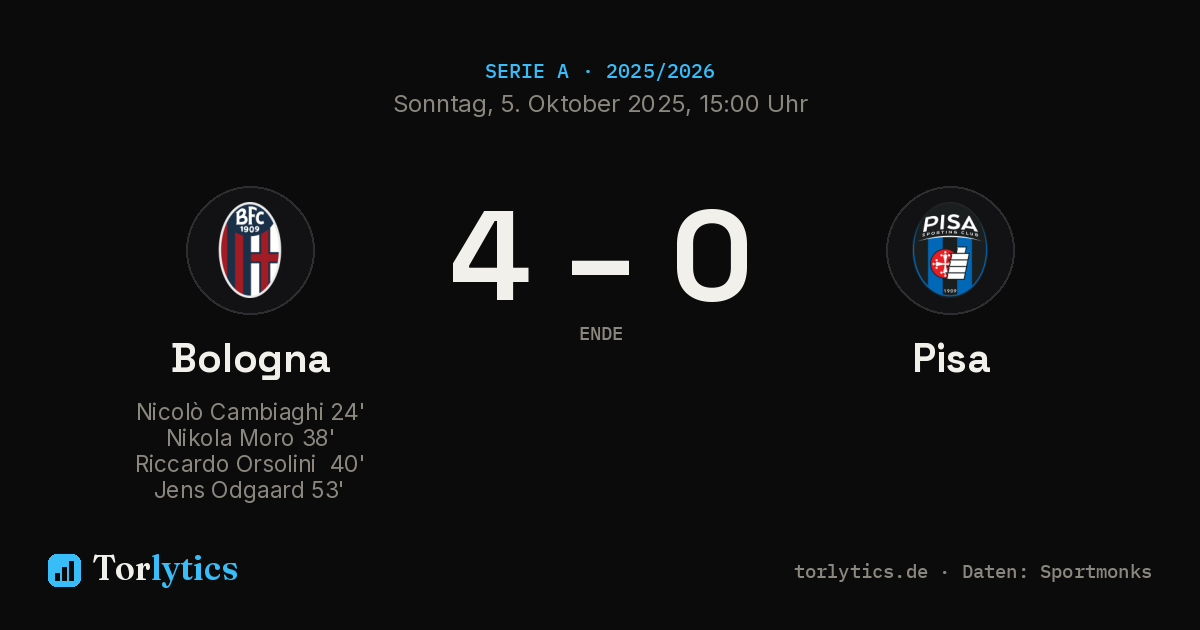
Task: Click the Serie A 2025/2026 league label
Action: pyautogui.click(x=600, y=72)
